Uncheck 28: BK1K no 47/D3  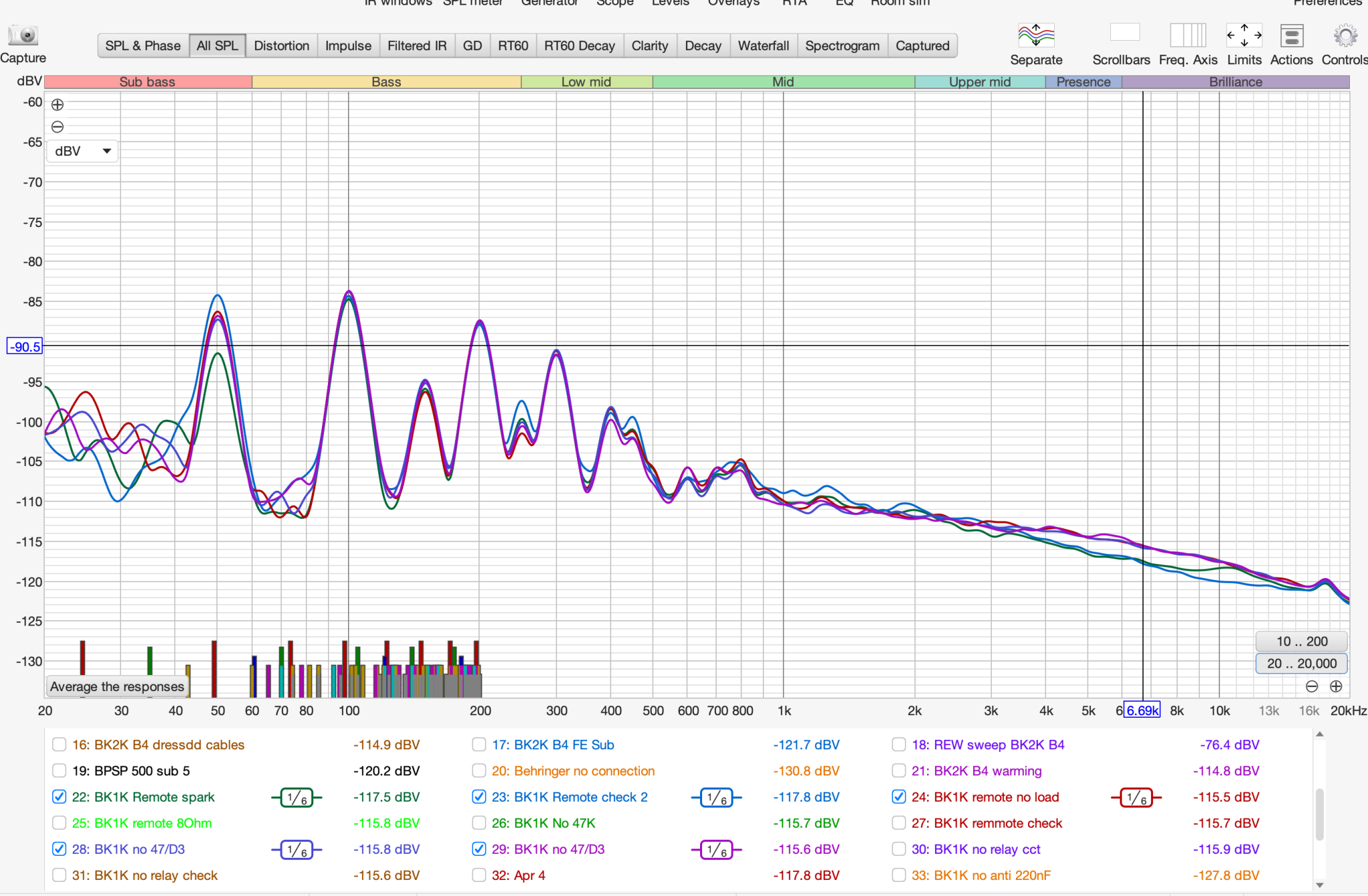[59, 849]
